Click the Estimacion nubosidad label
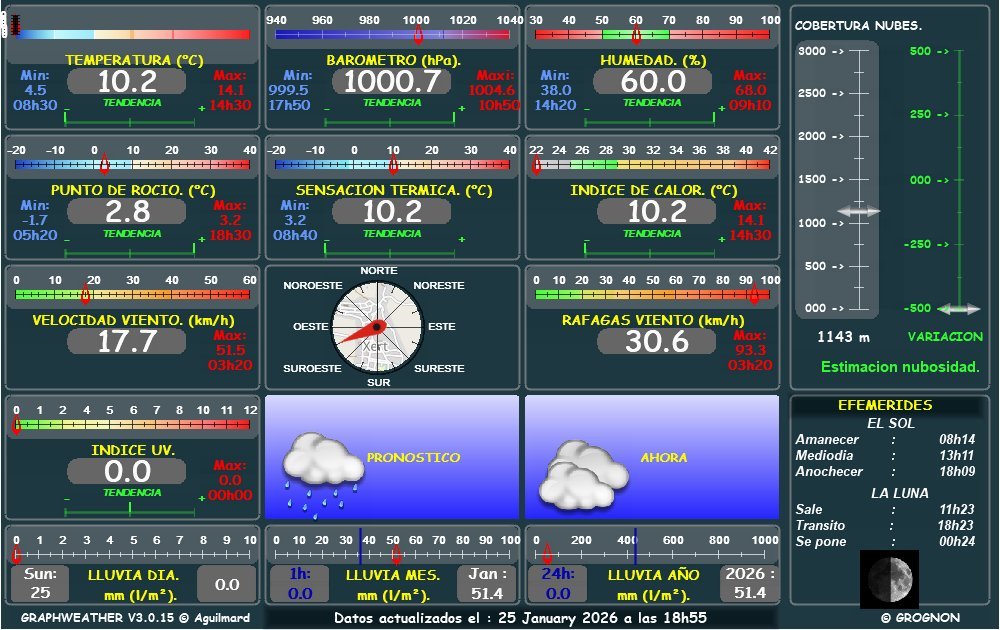1000x630 pixels. 900,367
